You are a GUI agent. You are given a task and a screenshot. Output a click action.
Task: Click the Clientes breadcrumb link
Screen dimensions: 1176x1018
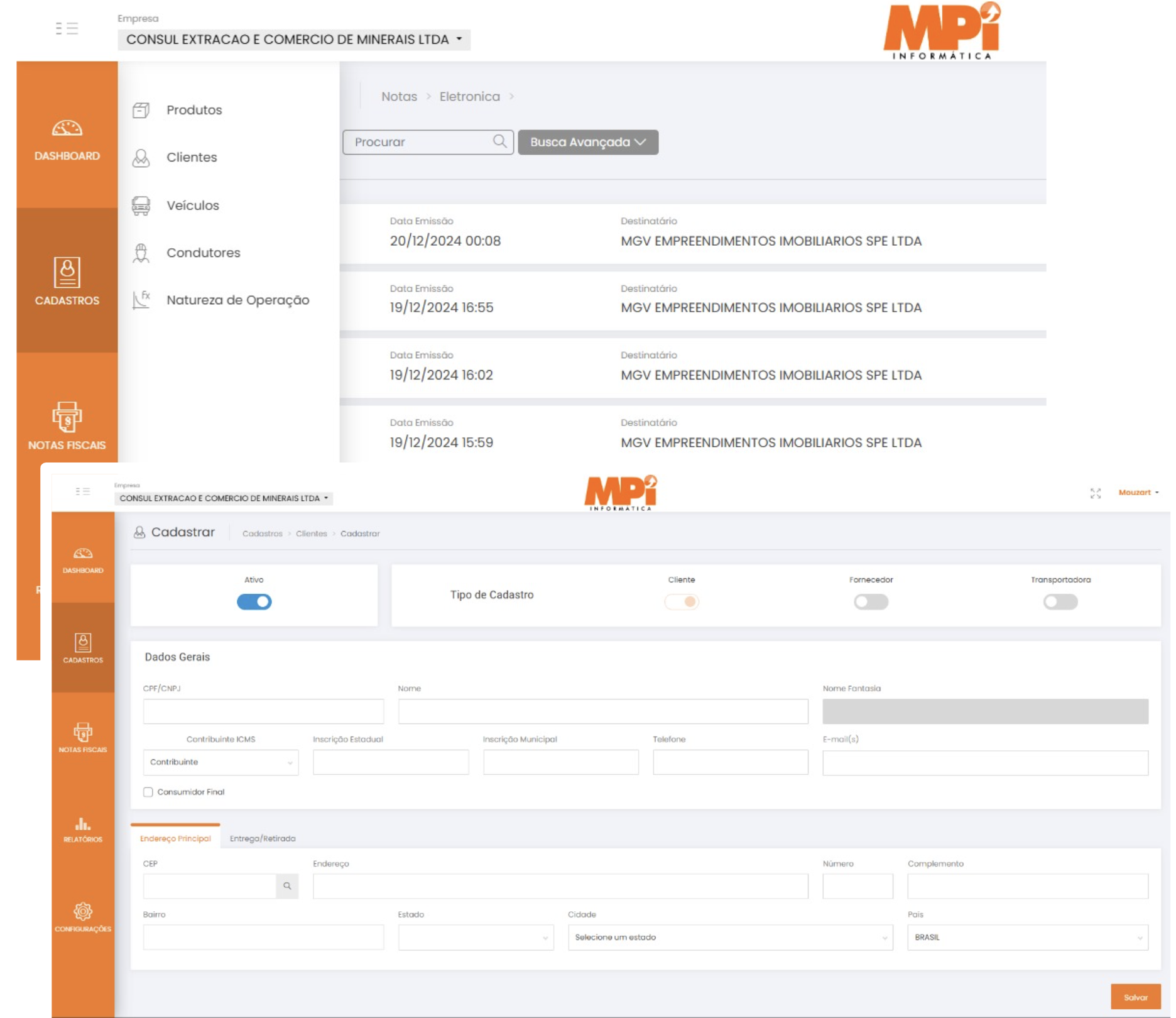tap(311, 534)
